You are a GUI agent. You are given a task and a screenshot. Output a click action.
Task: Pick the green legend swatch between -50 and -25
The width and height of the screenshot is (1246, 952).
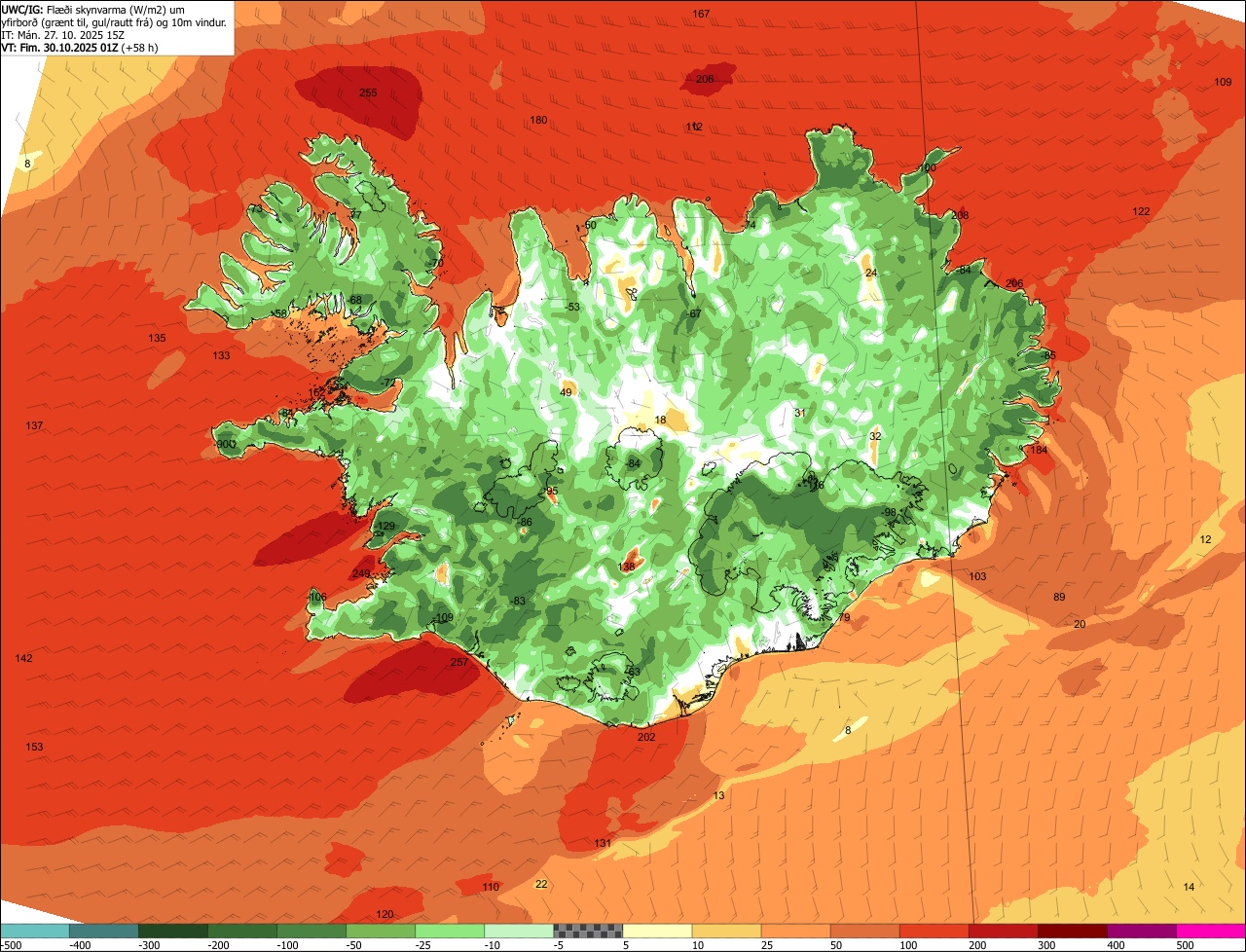(381, 931)
